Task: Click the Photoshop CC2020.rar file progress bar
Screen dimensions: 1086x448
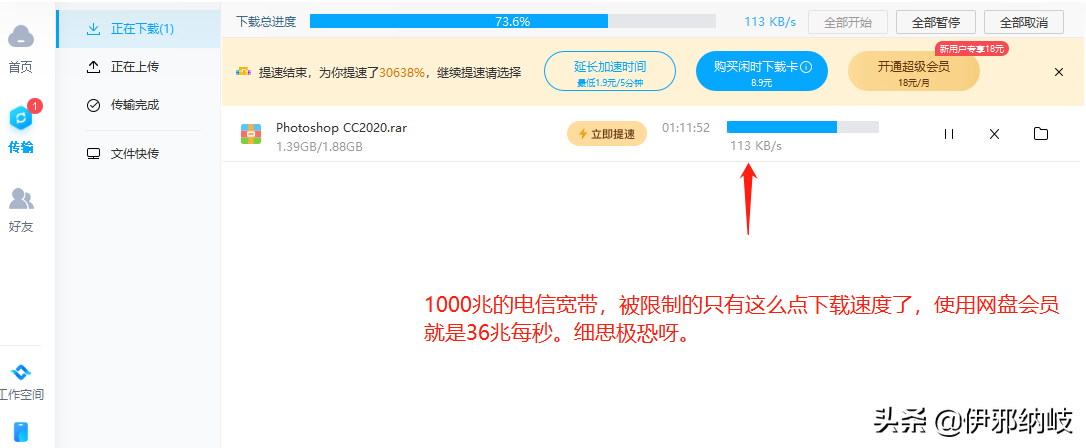Action: click(x=803, y=127)
